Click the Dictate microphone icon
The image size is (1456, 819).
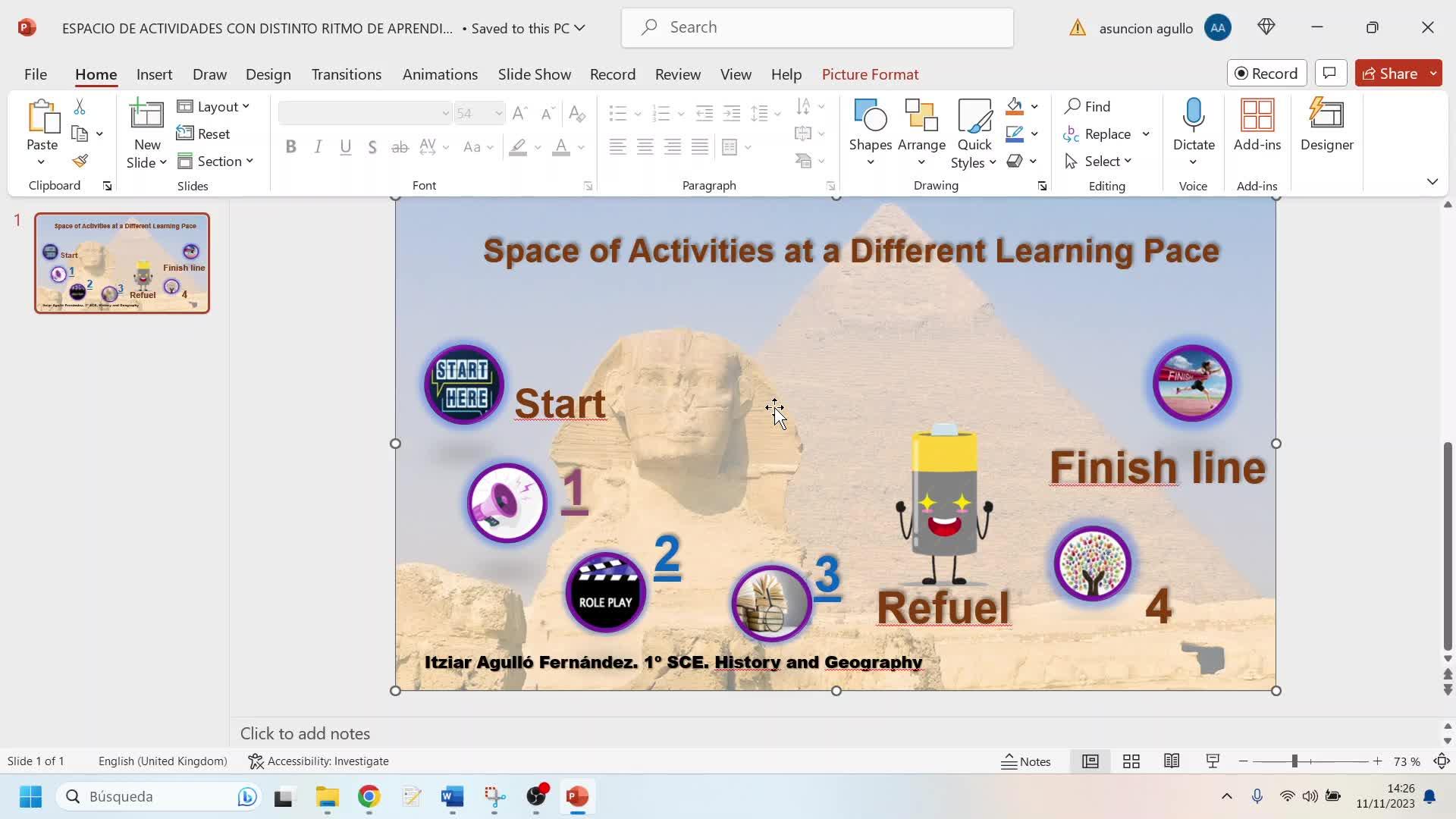coord(1193,115)
